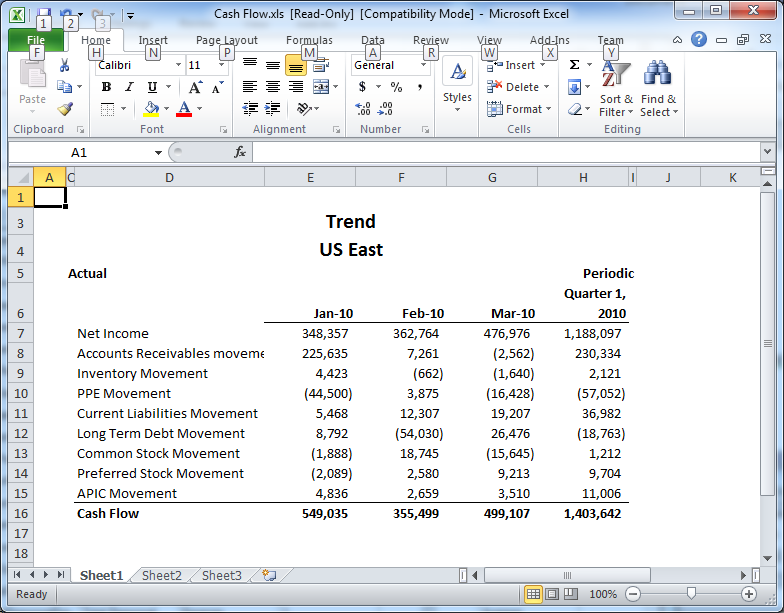Click the Fill down icon
Viewport: 784px width, 613px height.
(x=574, y=87)
